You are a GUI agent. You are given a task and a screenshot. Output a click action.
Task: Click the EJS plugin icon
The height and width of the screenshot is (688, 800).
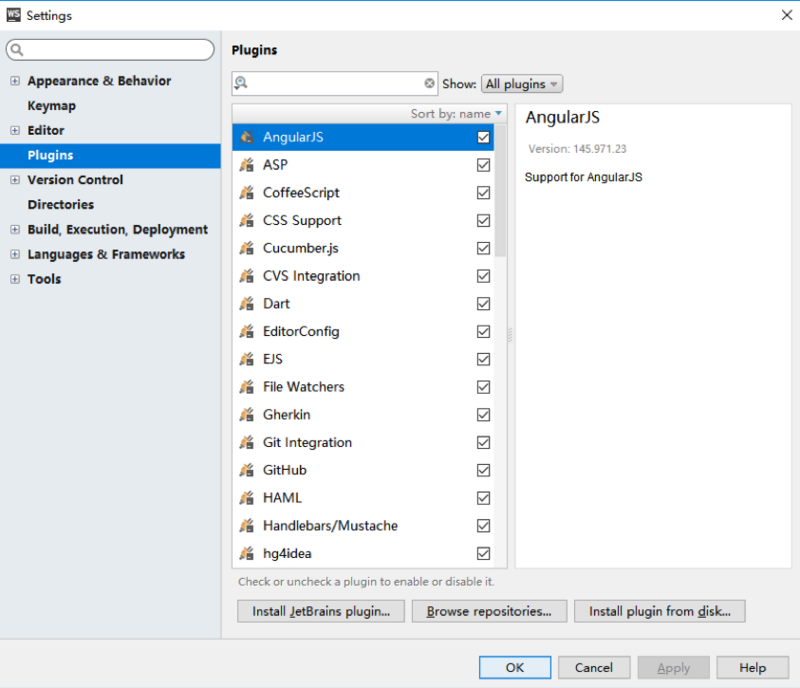coord(247,359)
